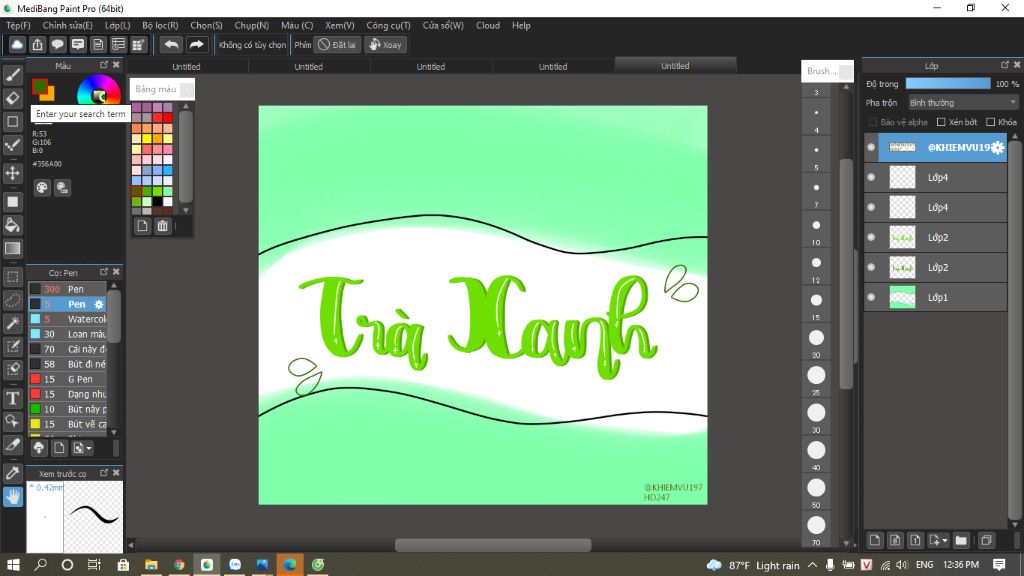This screenshot has width=1024, height=576.
Task: Click the palette icon under the hex color value
Action: pos(42,188)
